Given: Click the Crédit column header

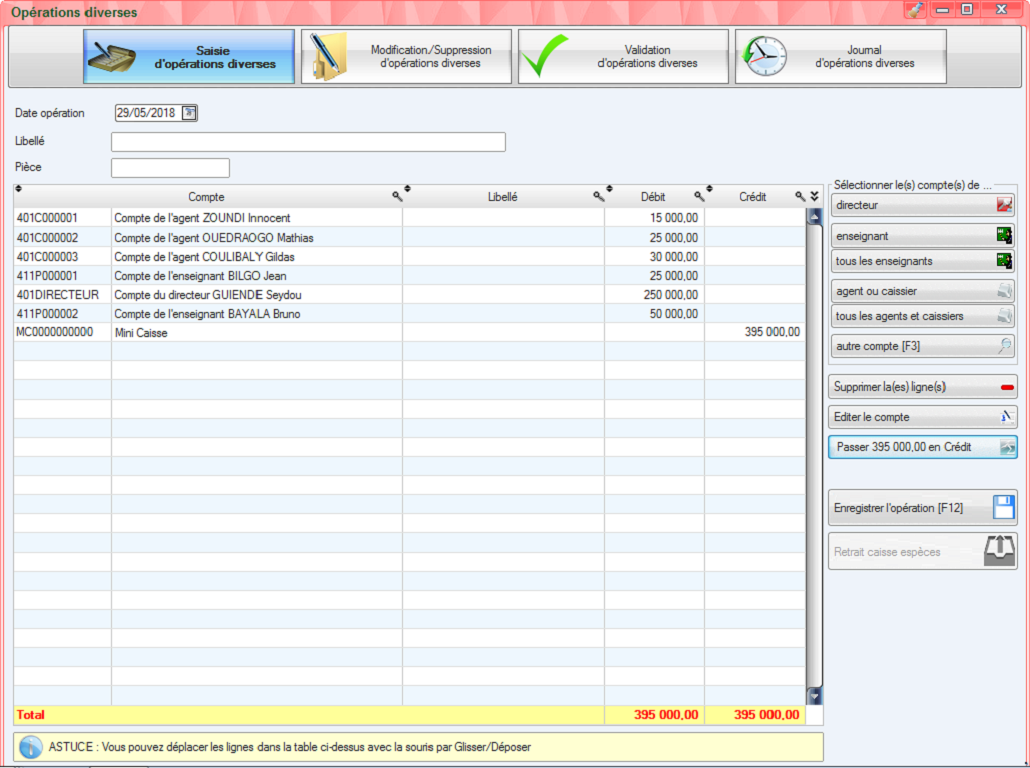Looking at the screenshot, I should pyautogui.click(x=753, y=196).
